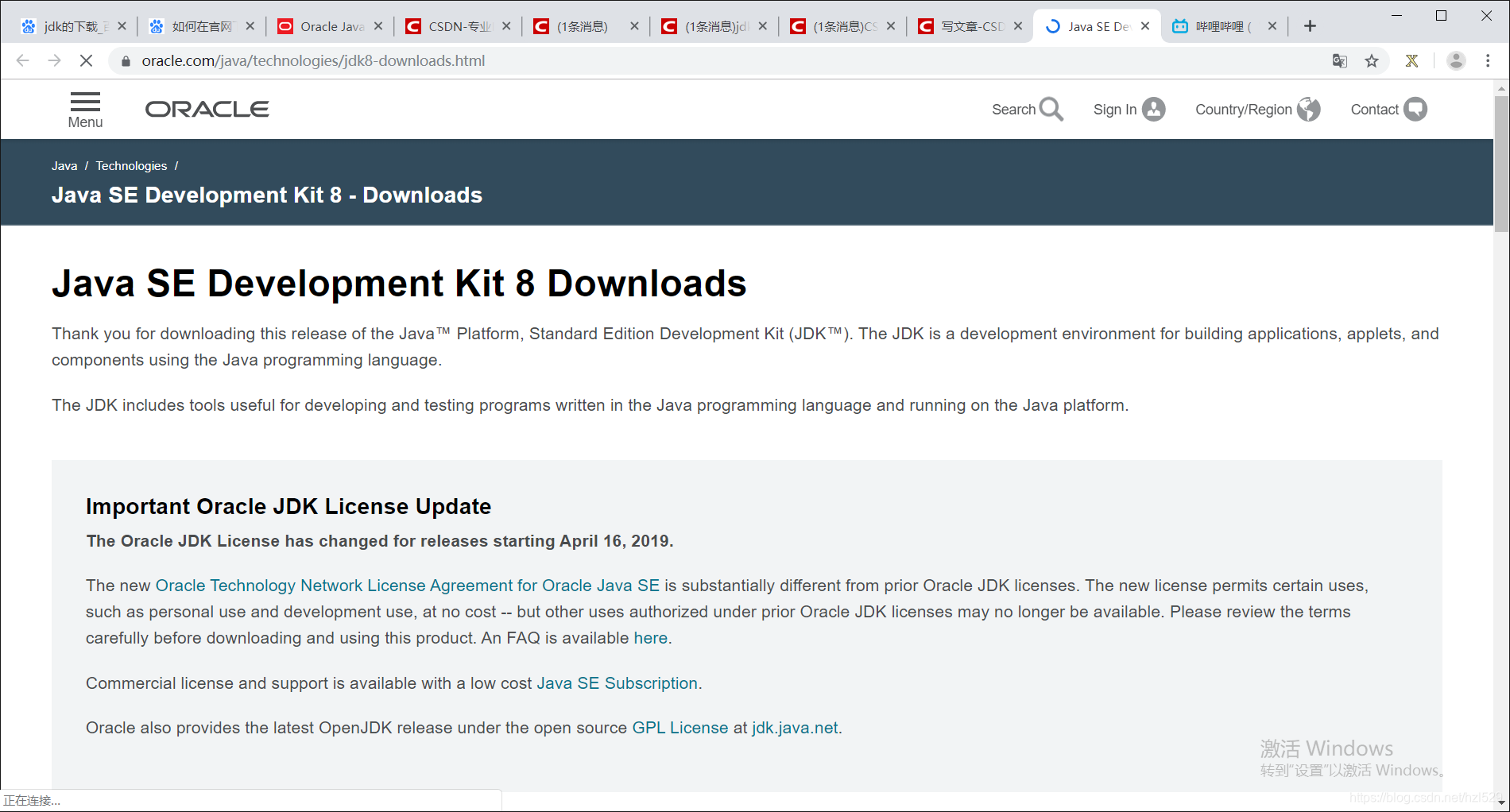1510x812 pixels.
Task: Click the Java SE Development Kit 8 Downloads heading
Action: click(399, 284)
